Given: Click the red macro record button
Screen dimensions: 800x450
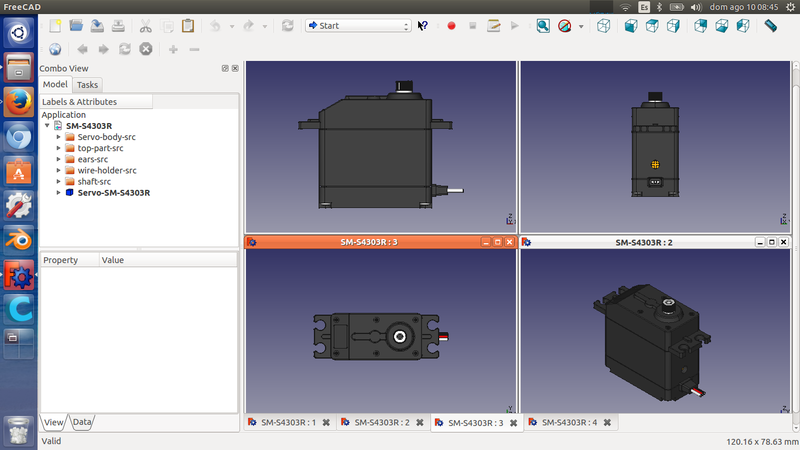Looking at the screenshot, I should (x=451, y=26).
